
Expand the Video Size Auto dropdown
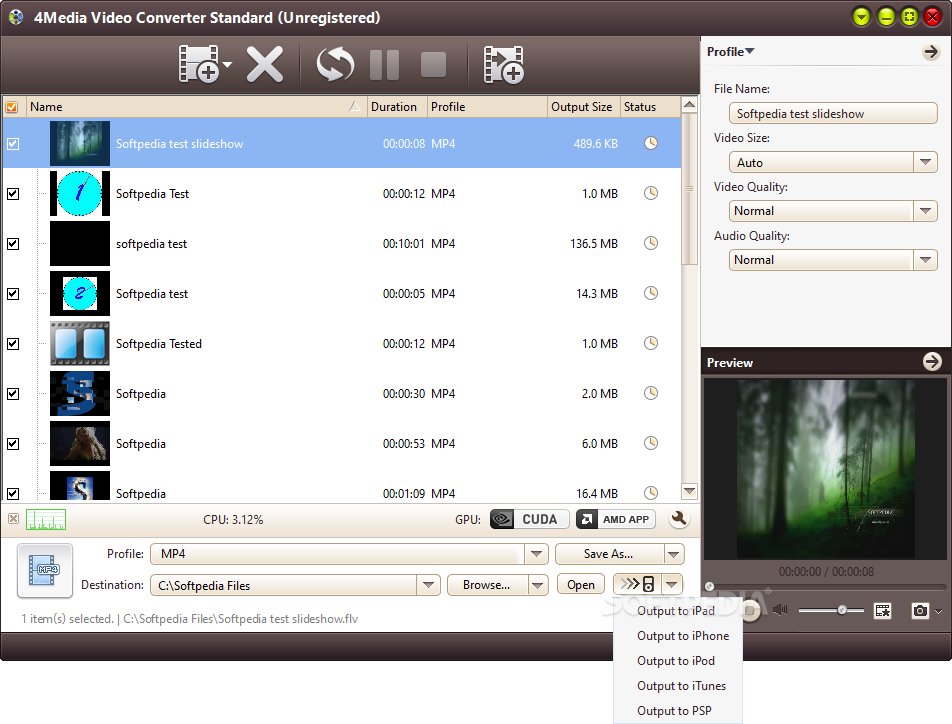(x=925, y=162)
